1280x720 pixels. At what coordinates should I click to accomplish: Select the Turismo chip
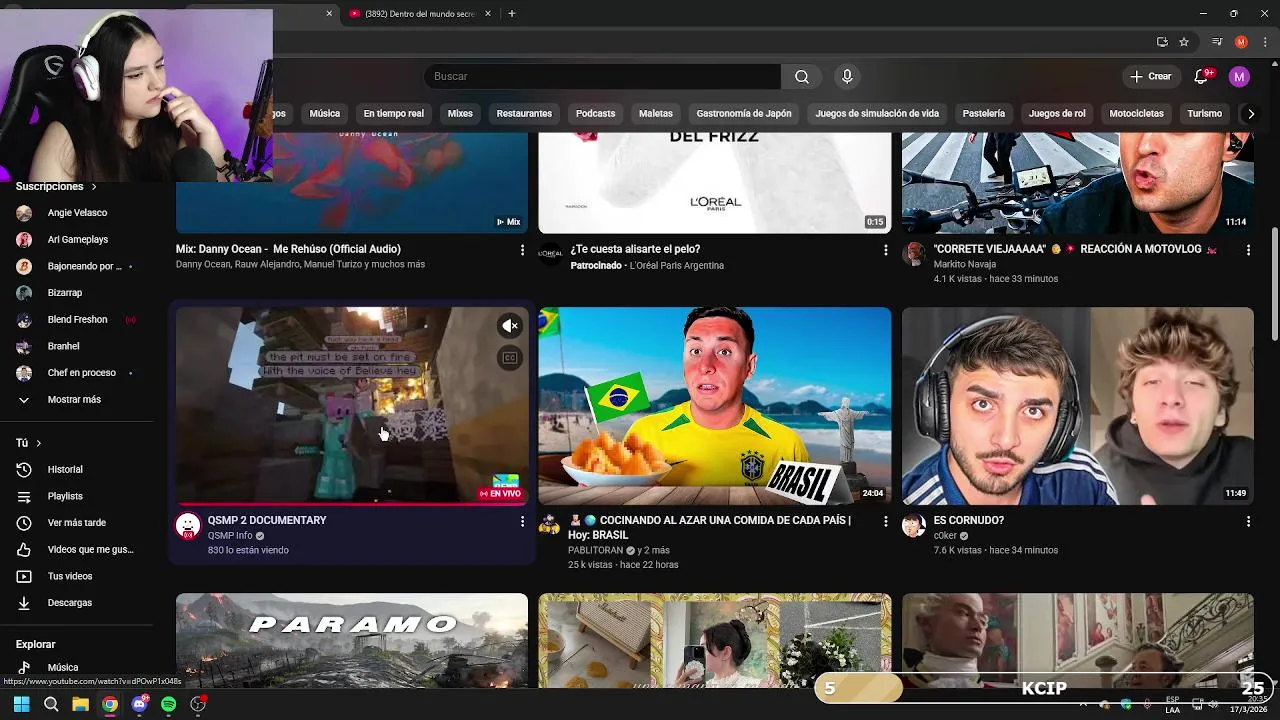(x=1204, y=114)
